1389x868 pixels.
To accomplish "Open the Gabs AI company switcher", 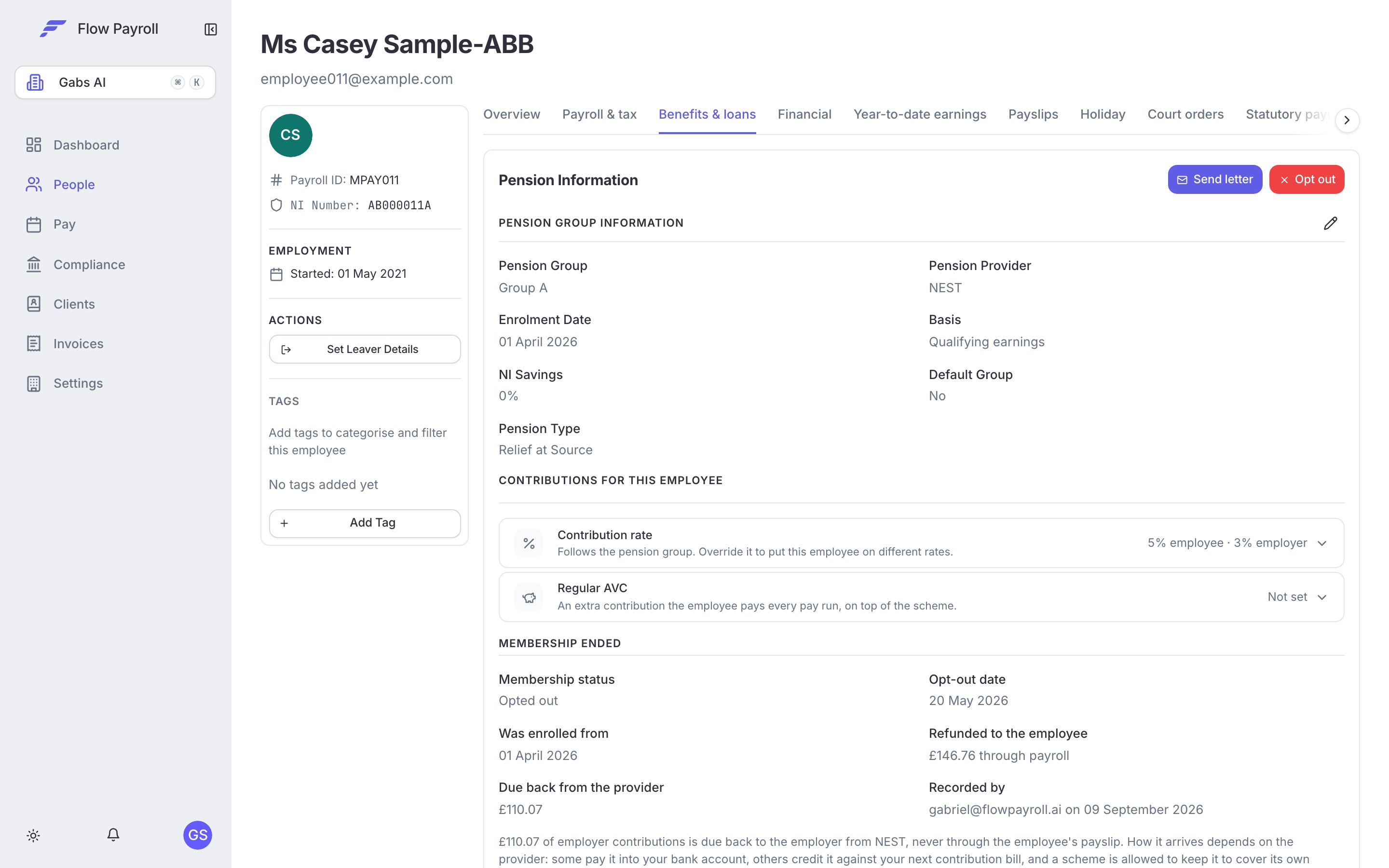I will pyautogui.click(x=115, y=82).
